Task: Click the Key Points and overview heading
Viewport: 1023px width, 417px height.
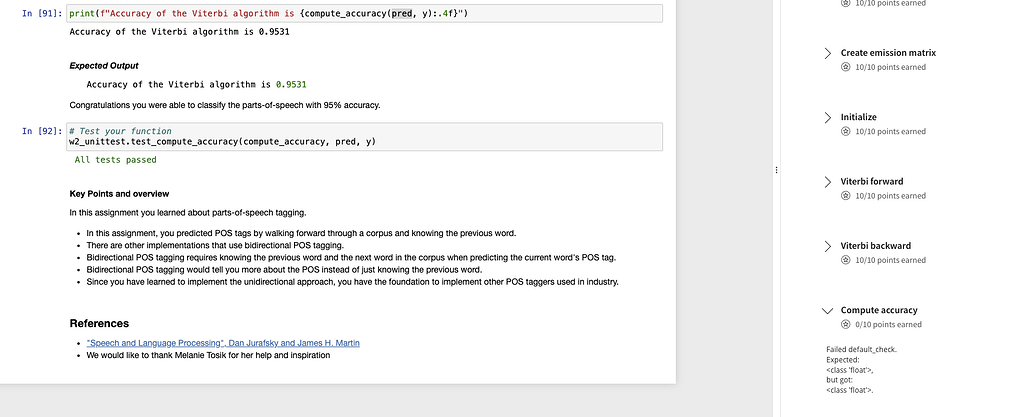Action: [x=119, y=193]
